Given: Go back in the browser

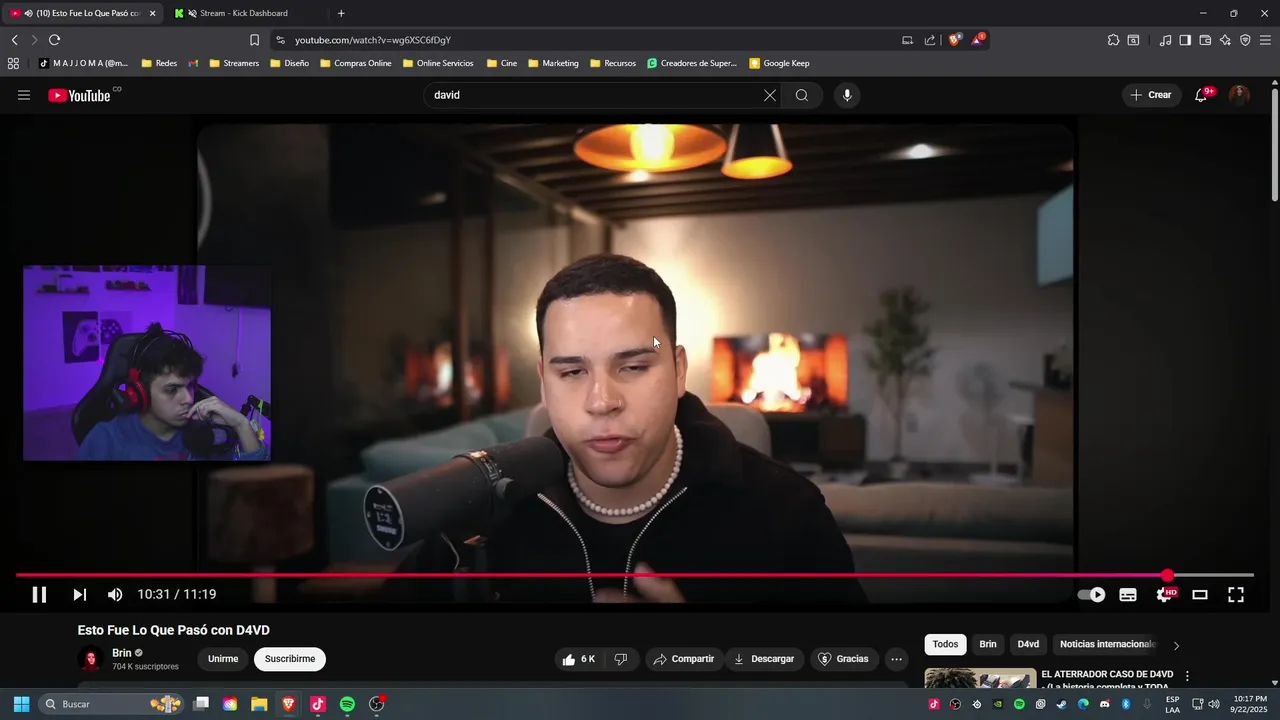Looking at the screenshot, I should [15, 40].
